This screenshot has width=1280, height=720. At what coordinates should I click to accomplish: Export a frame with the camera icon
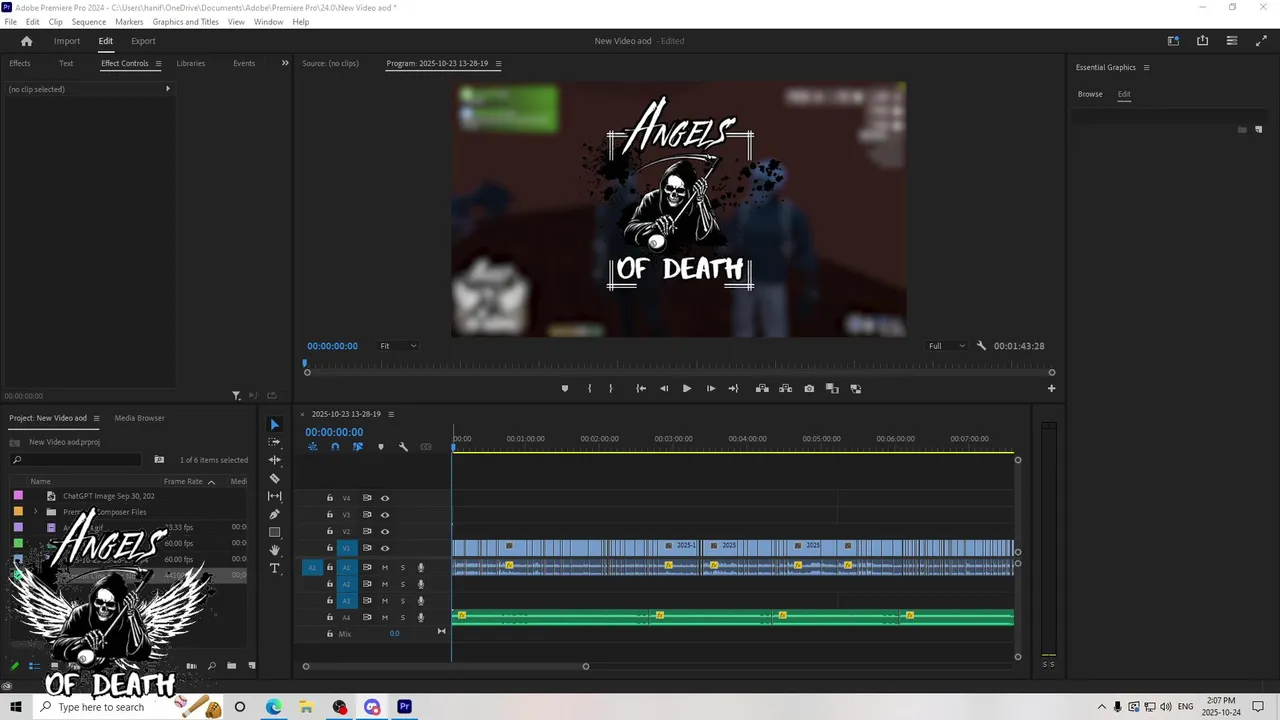pyautogui.click(x=809, y=388)
